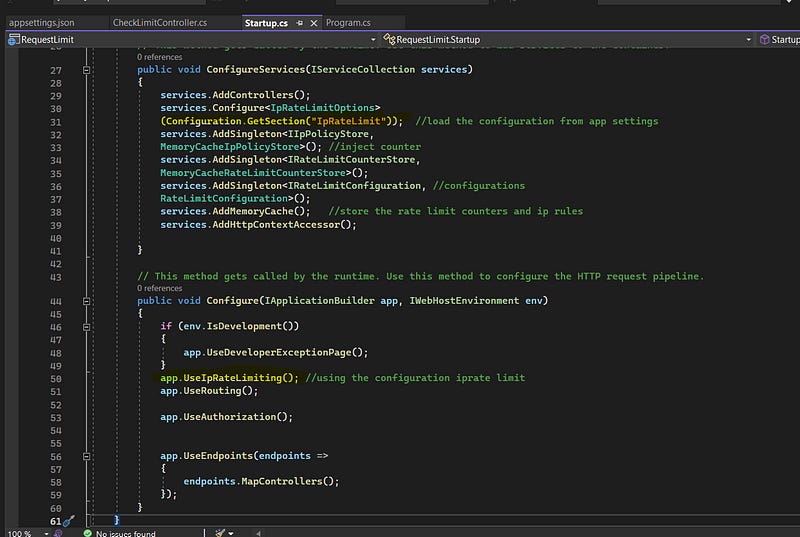
Task: Click the IntelliCode icon beside the zoom percentage
Action: tap(58, 533)
